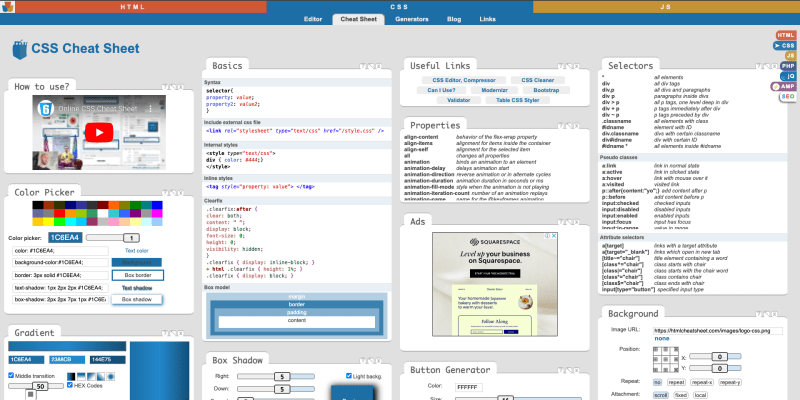Screen dimensions: 800x400
Task: Open the JQ side badge
Action: [790, 76]
